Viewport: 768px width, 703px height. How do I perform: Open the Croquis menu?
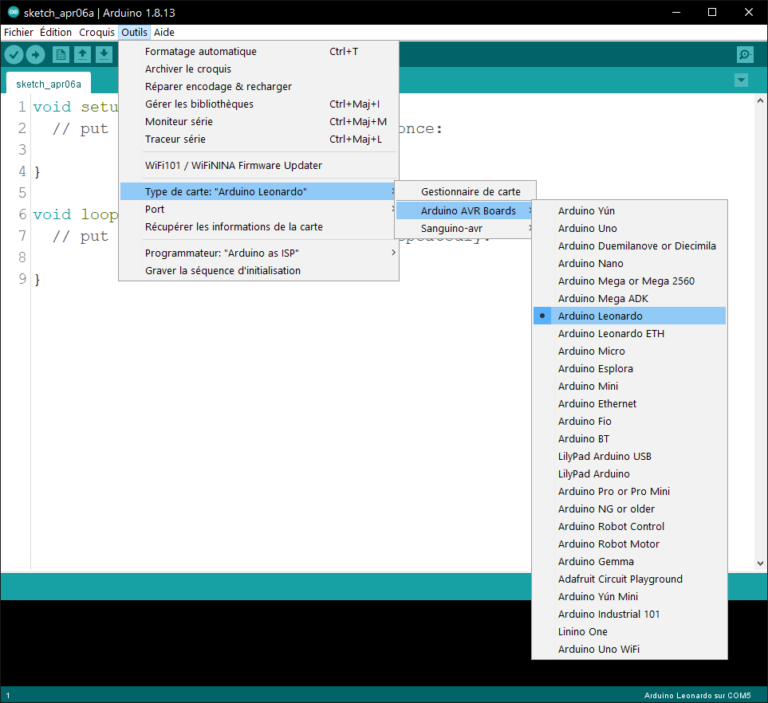[x=96, y=32]
